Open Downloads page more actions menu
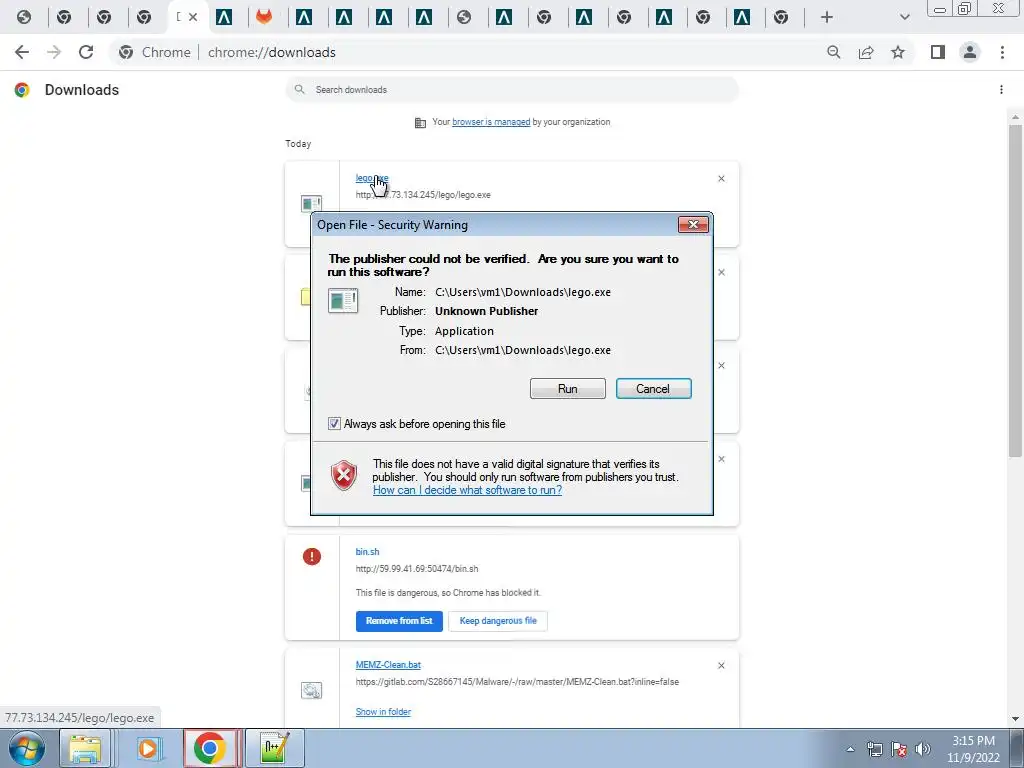This screenshot has width=1024, height=768. (x=1001, y=89)
